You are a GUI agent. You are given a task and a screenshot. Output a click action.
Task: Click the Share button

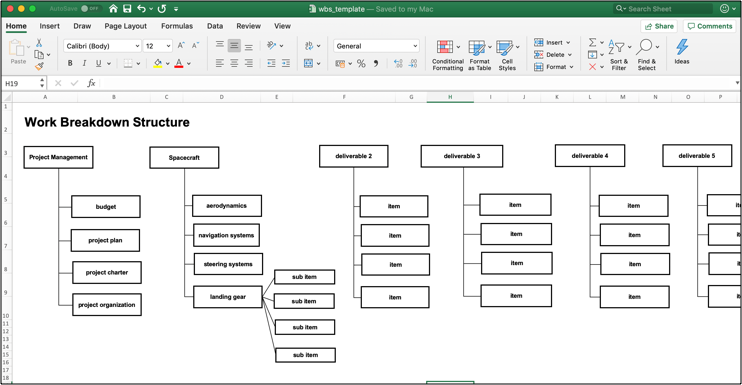pos(659,26)
